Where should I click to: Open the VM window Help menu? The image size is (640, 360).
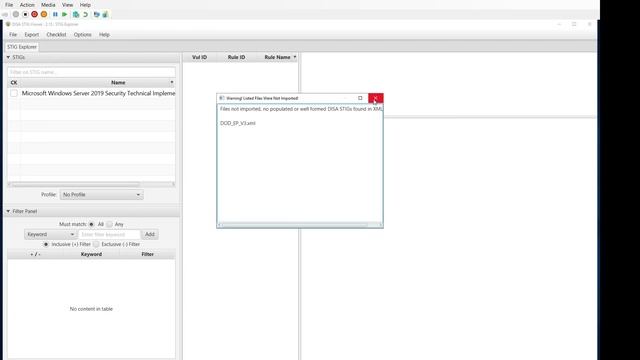click(x=85, y=5)
